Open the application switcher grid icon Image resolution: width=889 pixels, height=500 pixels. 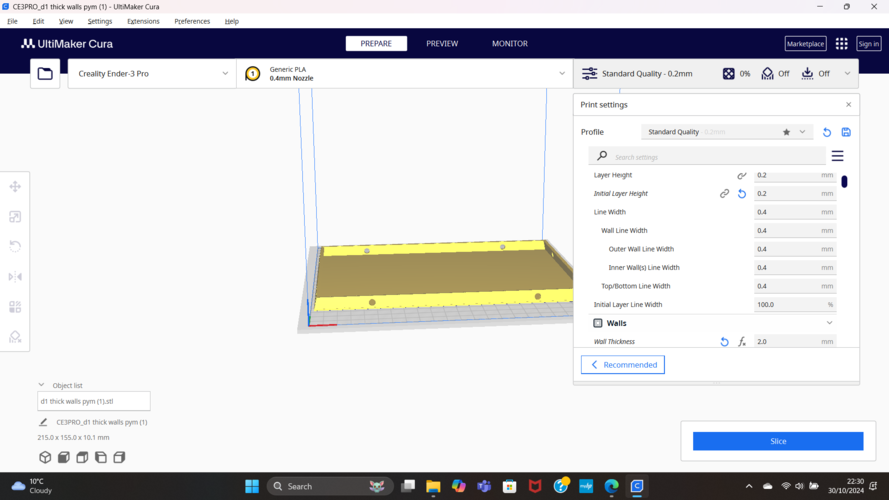[841, 44]
